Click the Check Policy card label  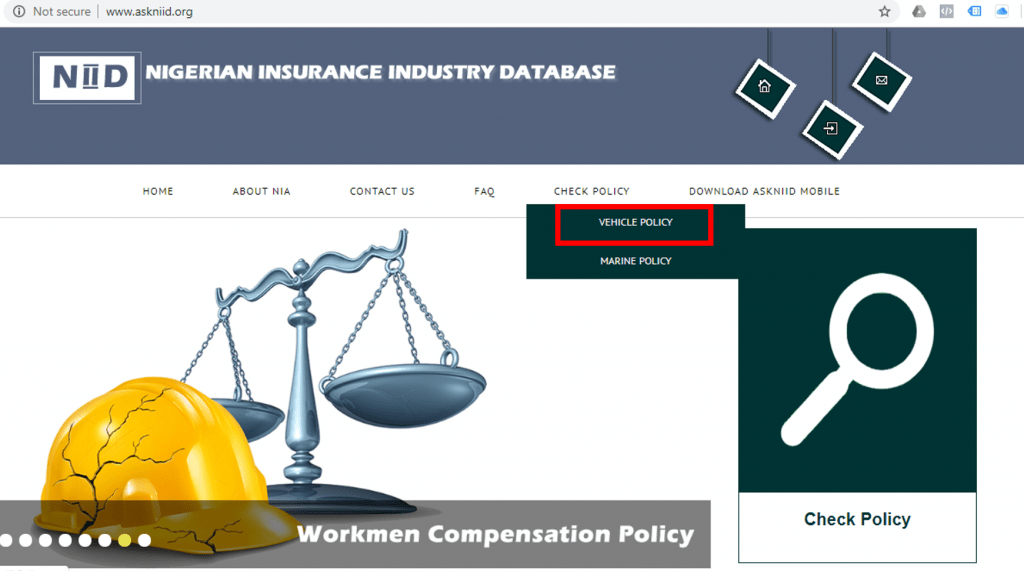tap(857, 519)
